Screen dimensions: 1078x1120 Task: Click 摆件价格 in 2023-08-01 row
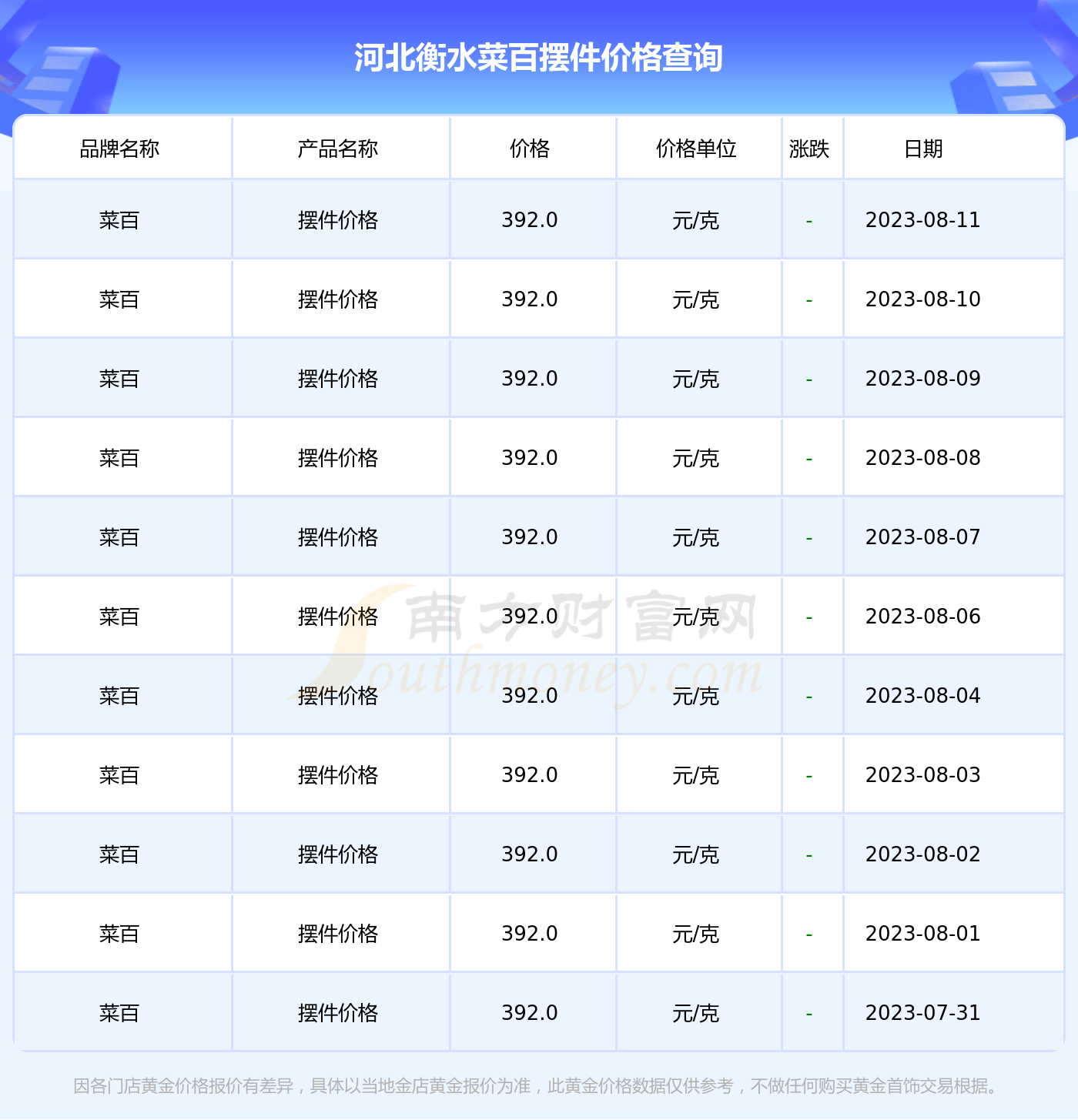click(x=338, y=934)
